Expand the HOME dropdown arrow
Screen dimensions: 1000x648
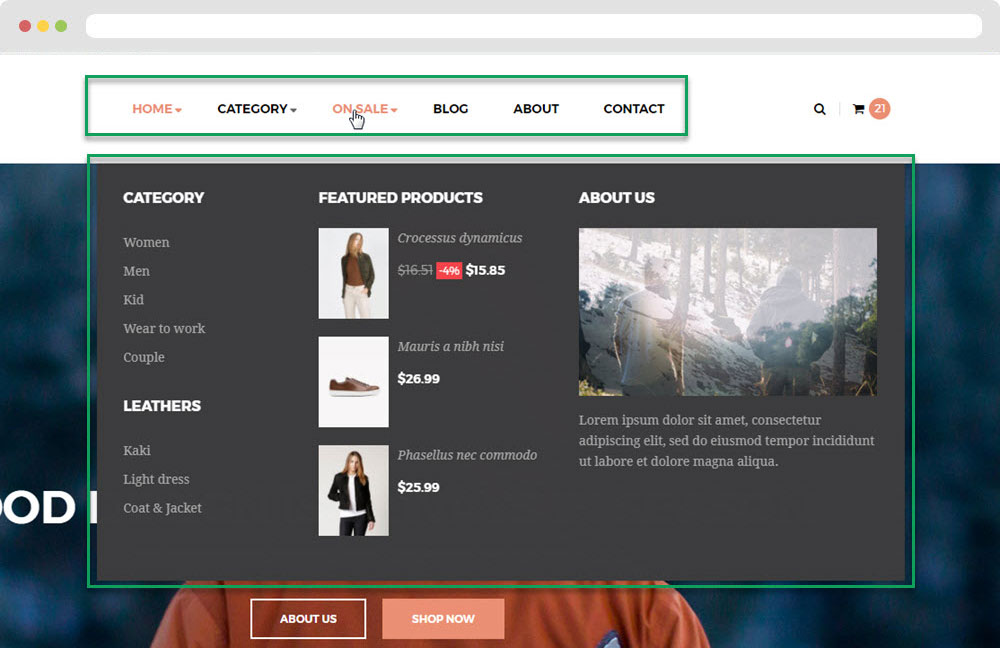[179, 110]
